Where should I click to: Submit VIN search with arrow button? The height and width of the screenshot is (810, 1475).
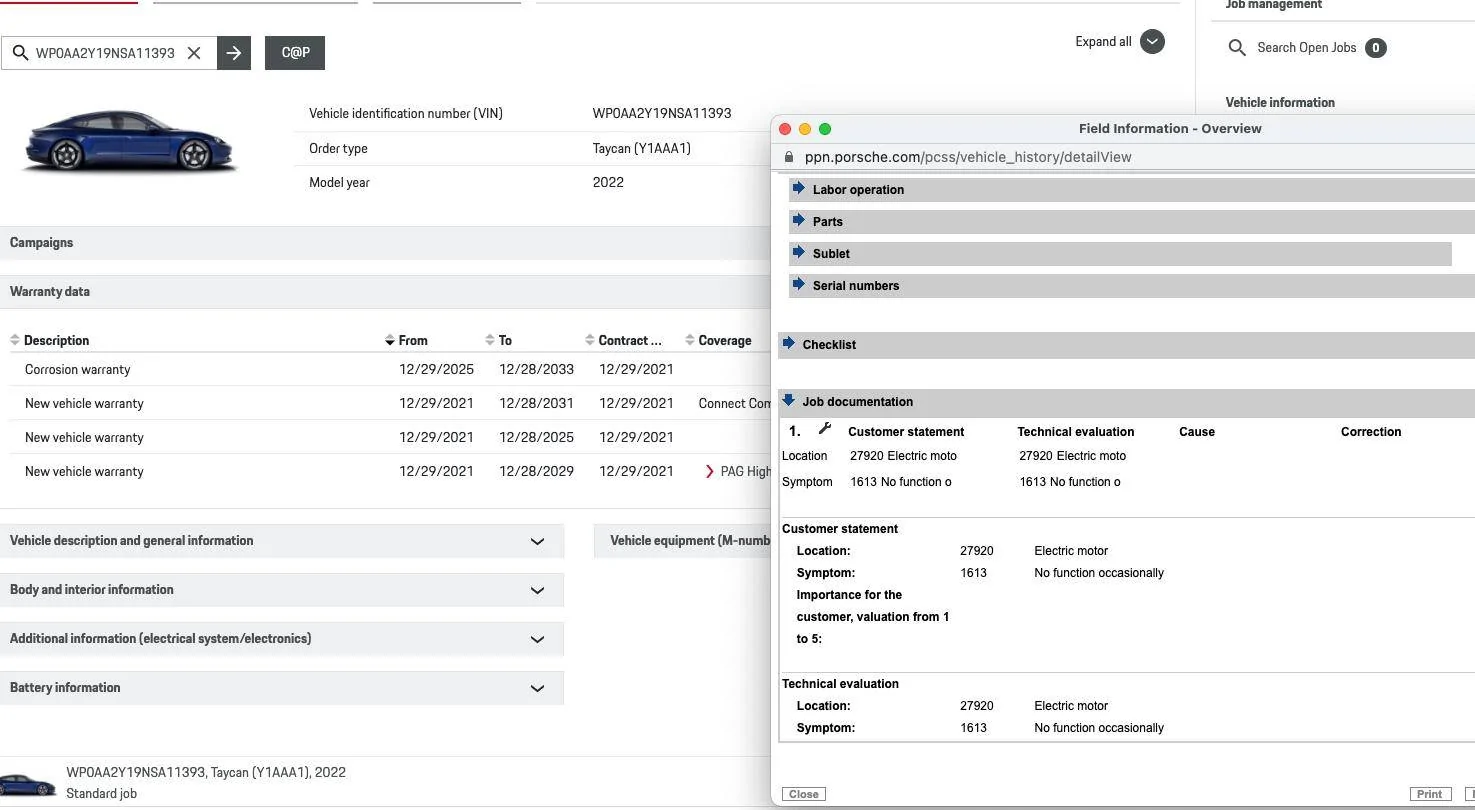[234, 53]
